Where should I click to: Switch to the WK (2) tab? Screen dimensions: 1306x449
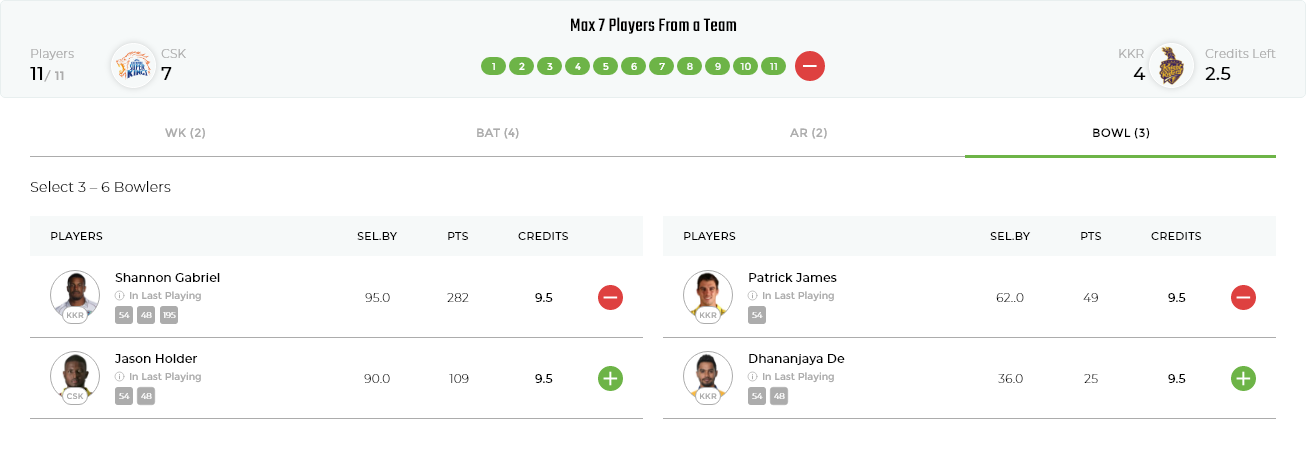click(185, 133)
